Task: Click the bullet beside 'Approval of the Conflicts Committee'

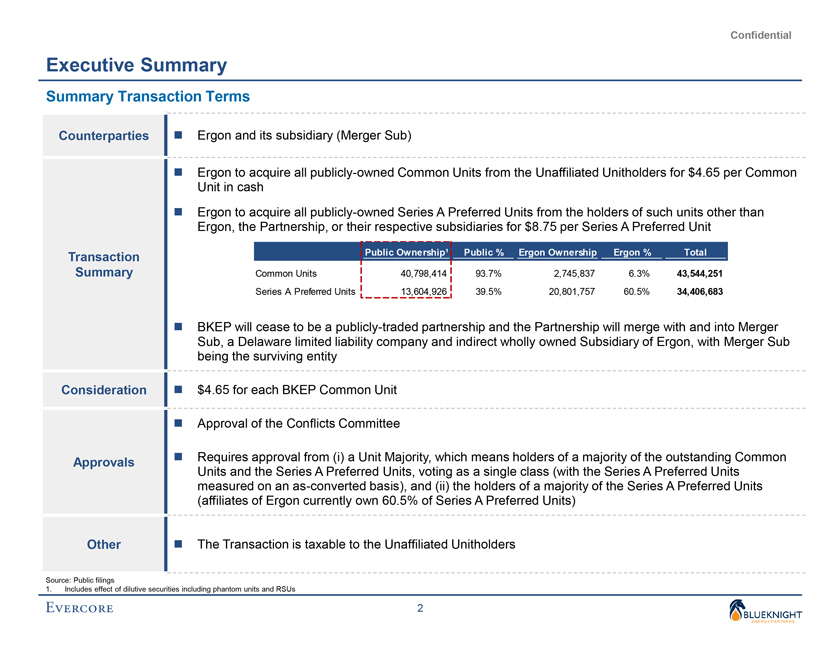Action: pos(179,424)
